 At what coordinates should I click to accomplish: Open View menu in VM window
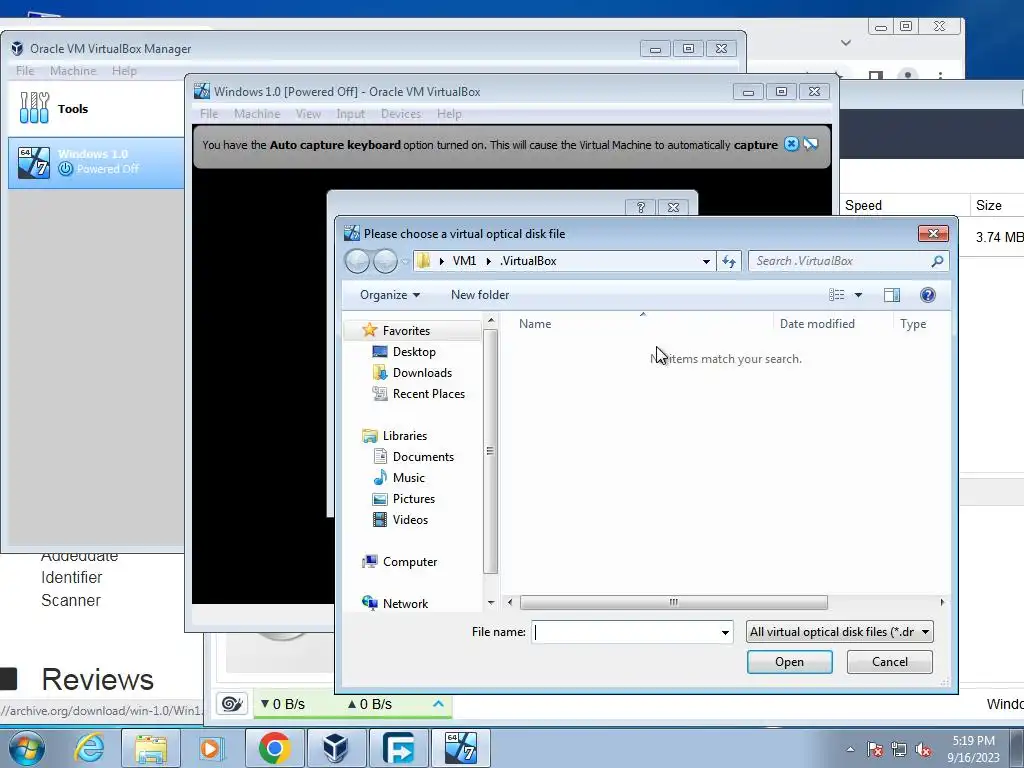coord(308,114)
